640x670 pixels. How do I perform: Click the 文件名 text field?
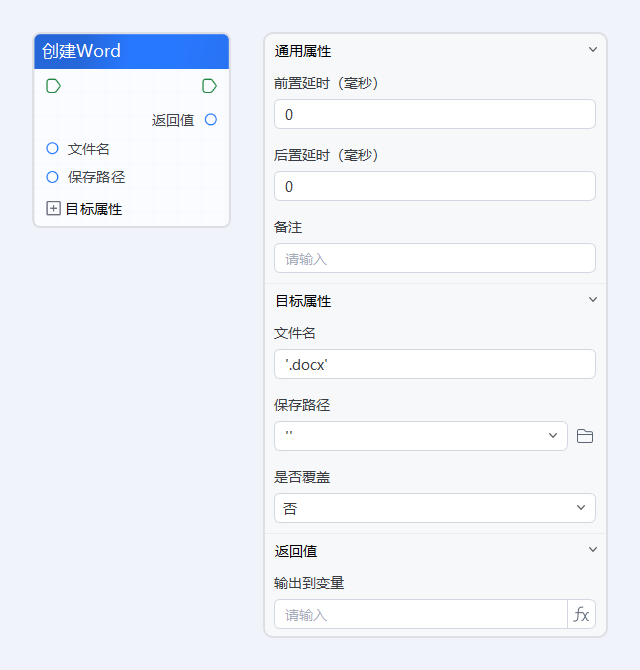click(434, 364)
